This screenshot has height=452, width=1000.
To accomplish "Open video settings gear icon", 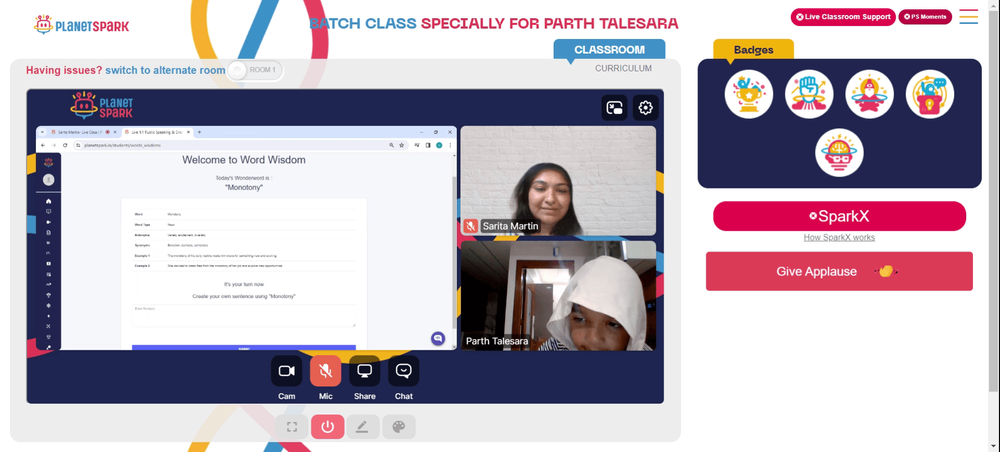I will [645, 108].
